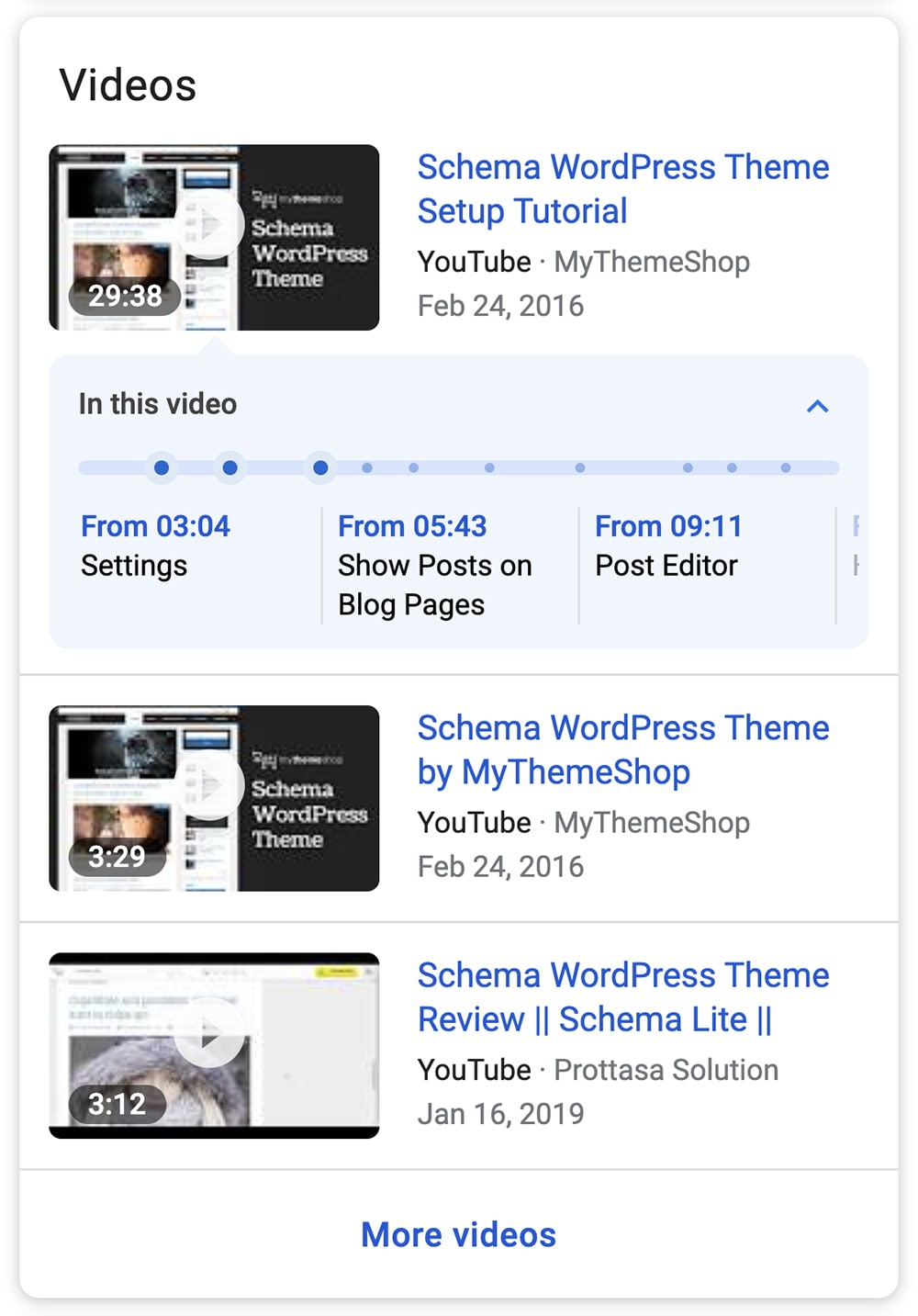The height and width of the screenshot is (1316, 918).
Task: Click the Schema Lite review video thumbnail
Action: point(212,1044)
